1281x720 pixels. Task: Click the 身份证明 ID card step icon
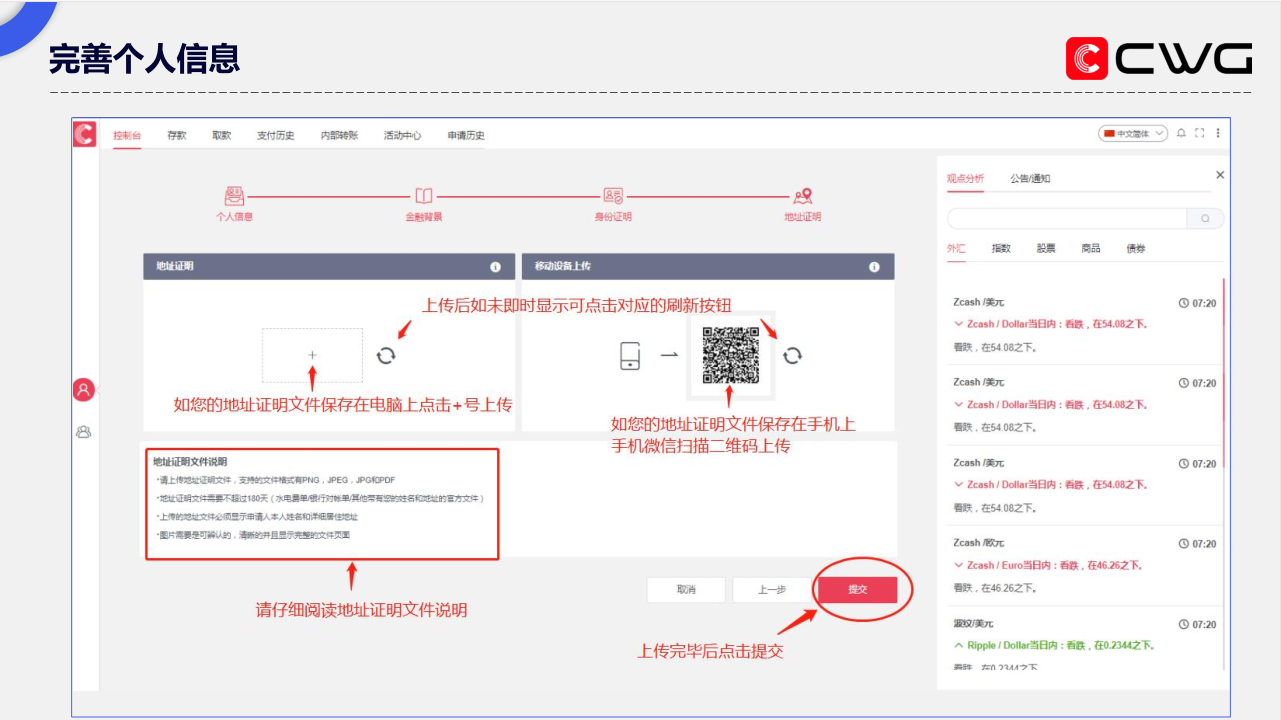tap(613, 196)
